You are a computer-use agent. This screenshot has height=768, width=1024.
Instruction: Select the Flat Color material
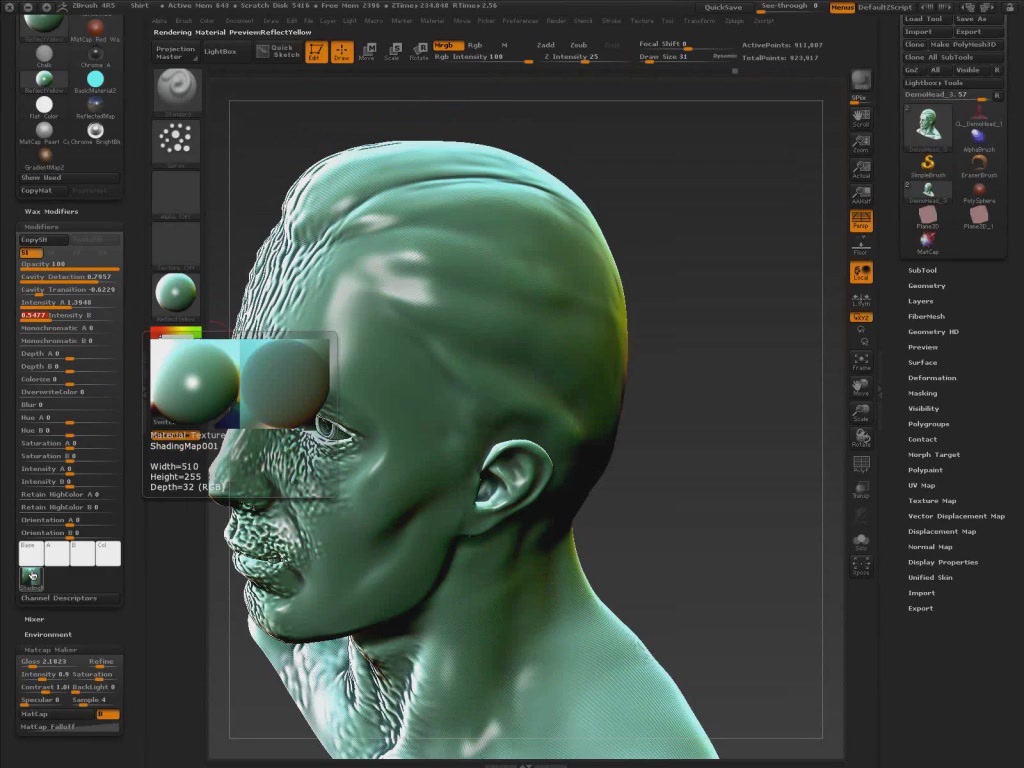[44, 107]
